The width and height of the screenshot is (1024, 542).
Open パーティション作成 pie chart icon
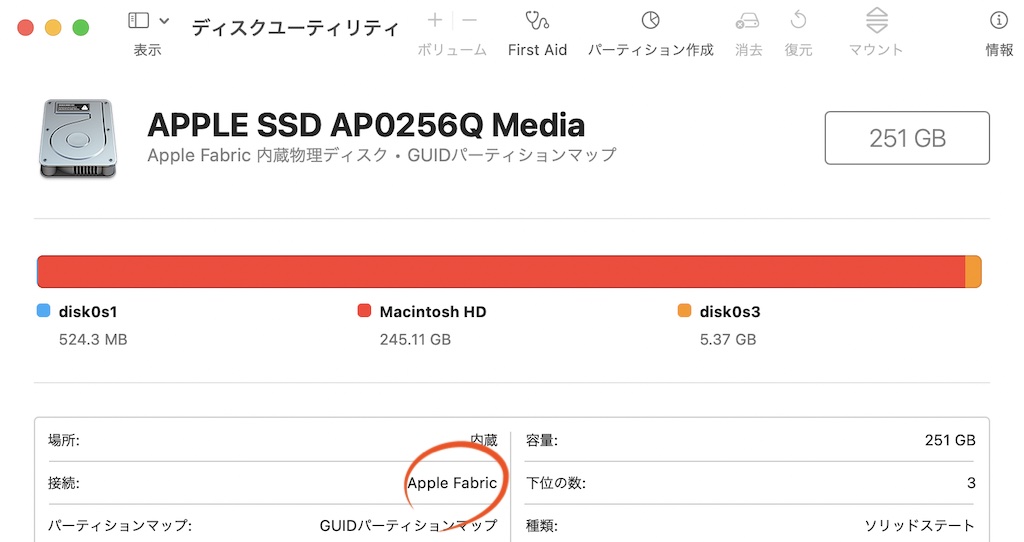click(x=650, y=21)
